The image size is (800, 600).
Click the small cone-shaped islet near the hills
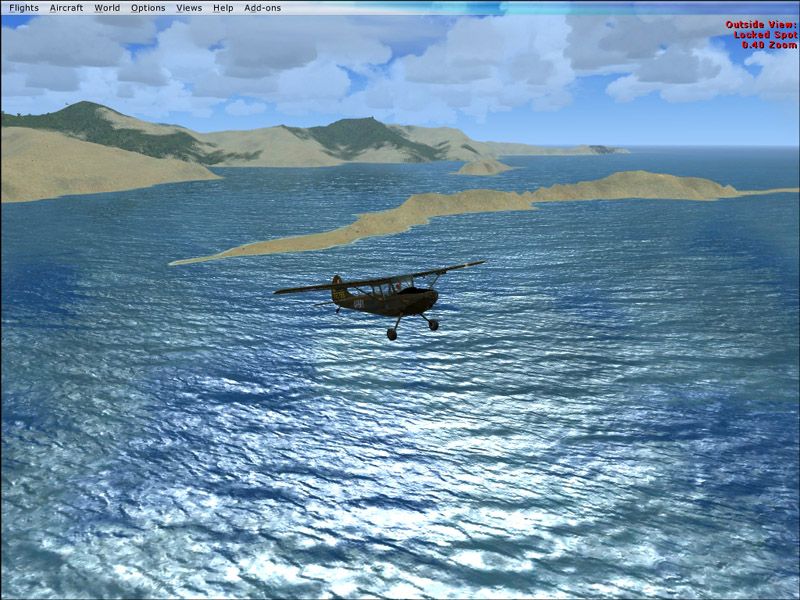(x=482, y=166)
